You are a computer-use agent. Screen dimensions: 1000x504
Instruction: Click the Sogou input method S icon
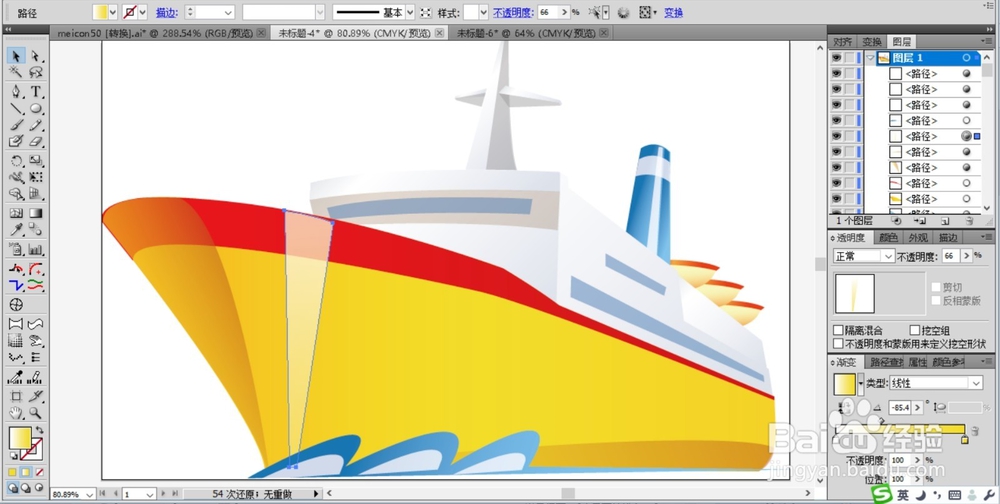click(882, 494)
